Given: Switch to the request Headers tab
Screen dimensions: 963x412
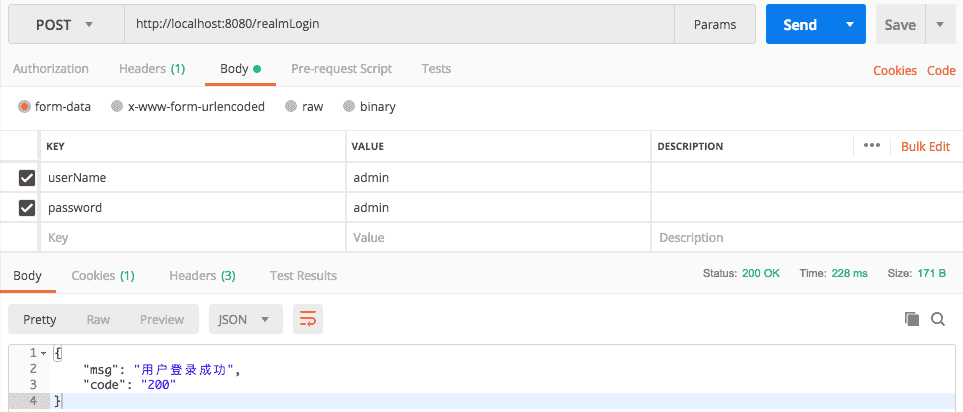Looking at the screenshot, I should [151, 69].
